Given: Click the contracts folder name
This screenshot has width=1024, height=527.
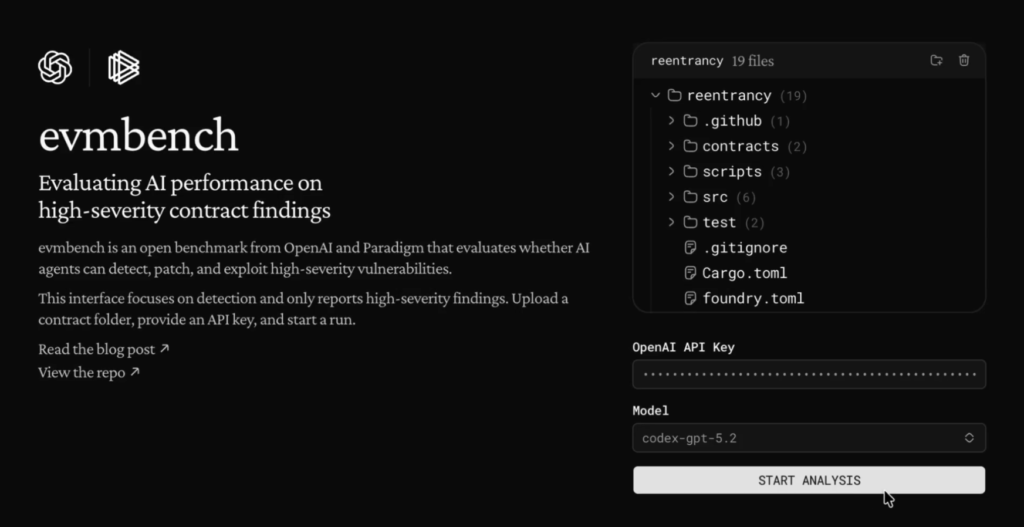Looking at the screenshot, I should click(x=741, y=146).
